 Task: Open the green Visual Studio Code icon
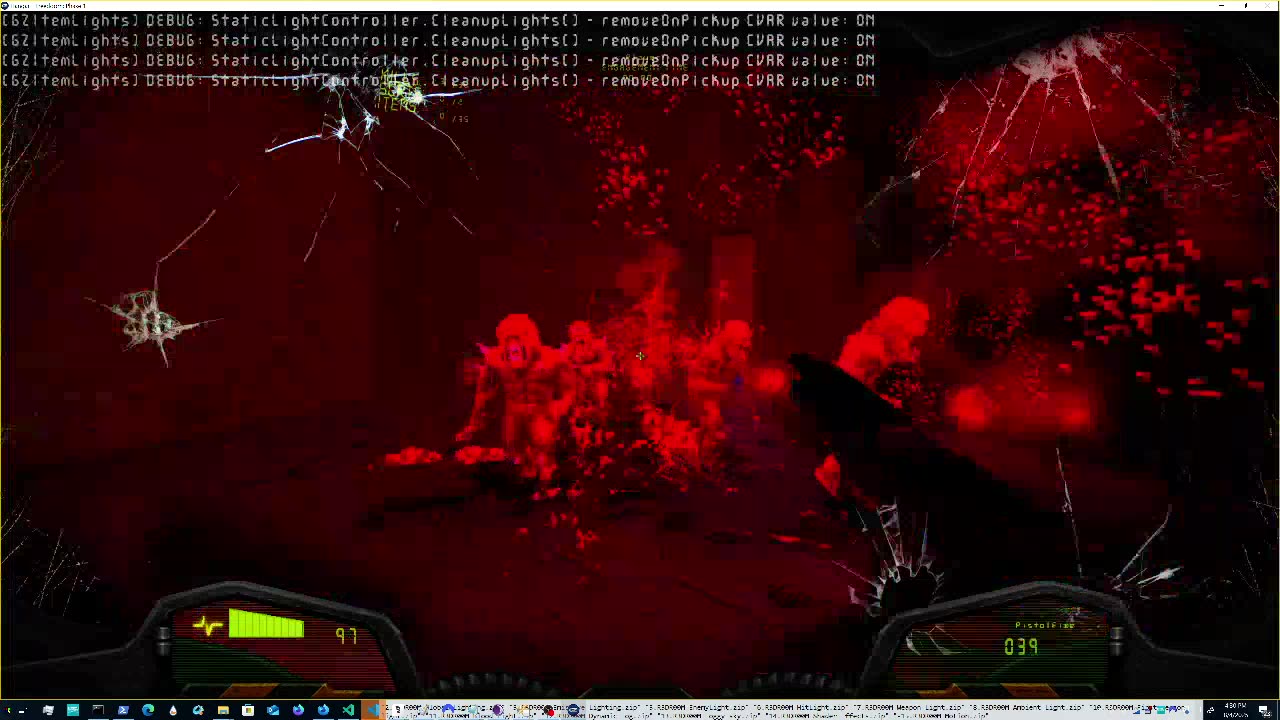tap(348, 711)
